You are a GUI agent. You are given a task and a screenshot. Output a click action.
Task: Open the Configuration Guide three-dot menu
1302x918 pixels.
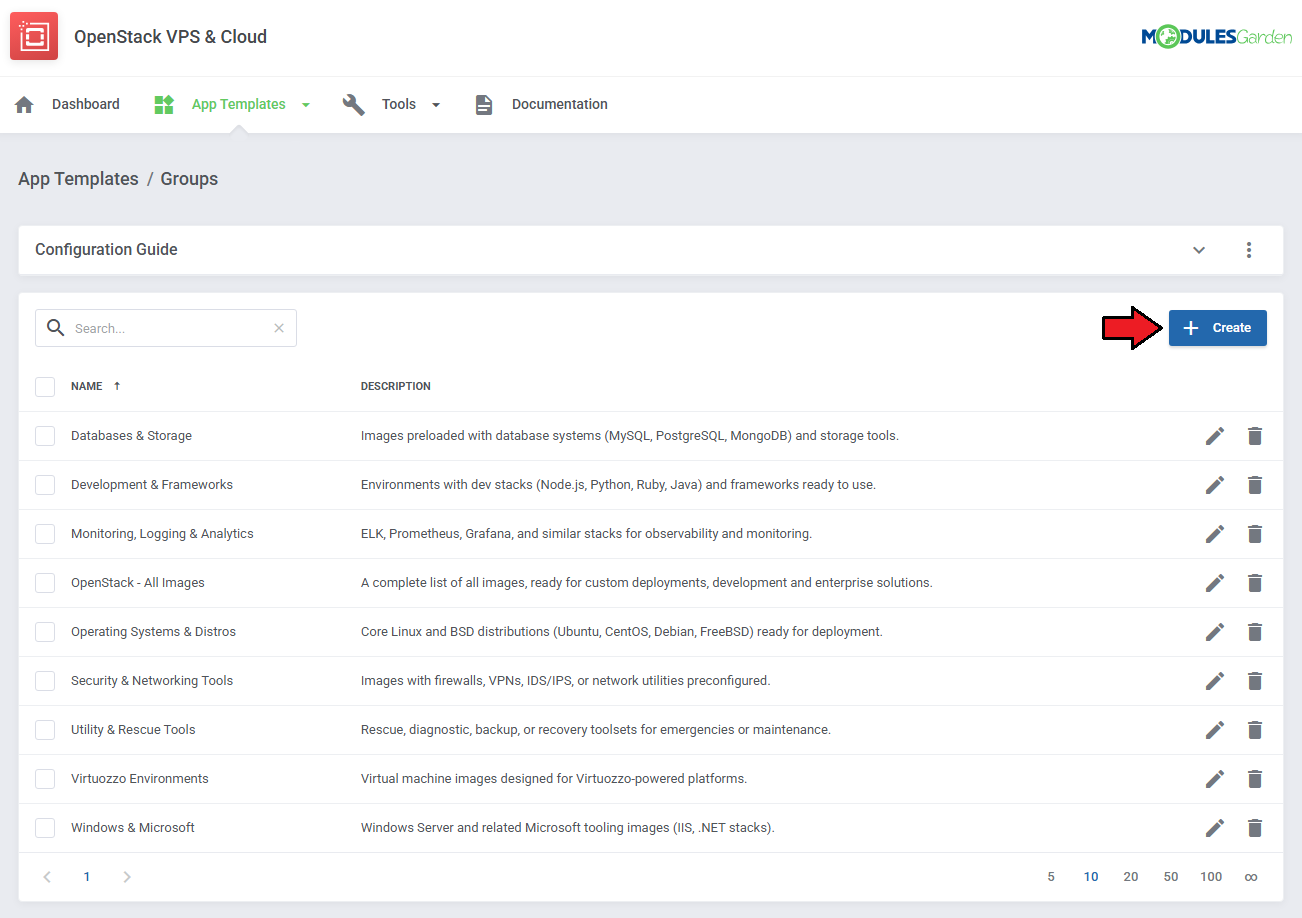pyautogui.click(x=1249, y=250)
